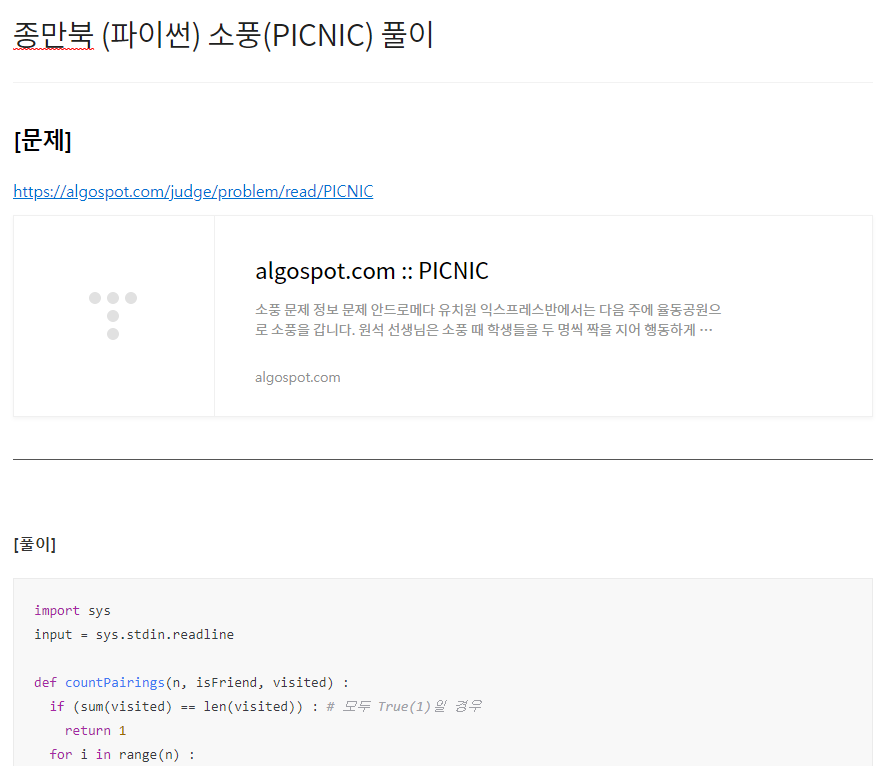The width and height of the screenshot is (891, 766).
Task: Click the algospot.com domain text in card
Action: (x=297, y=377)
